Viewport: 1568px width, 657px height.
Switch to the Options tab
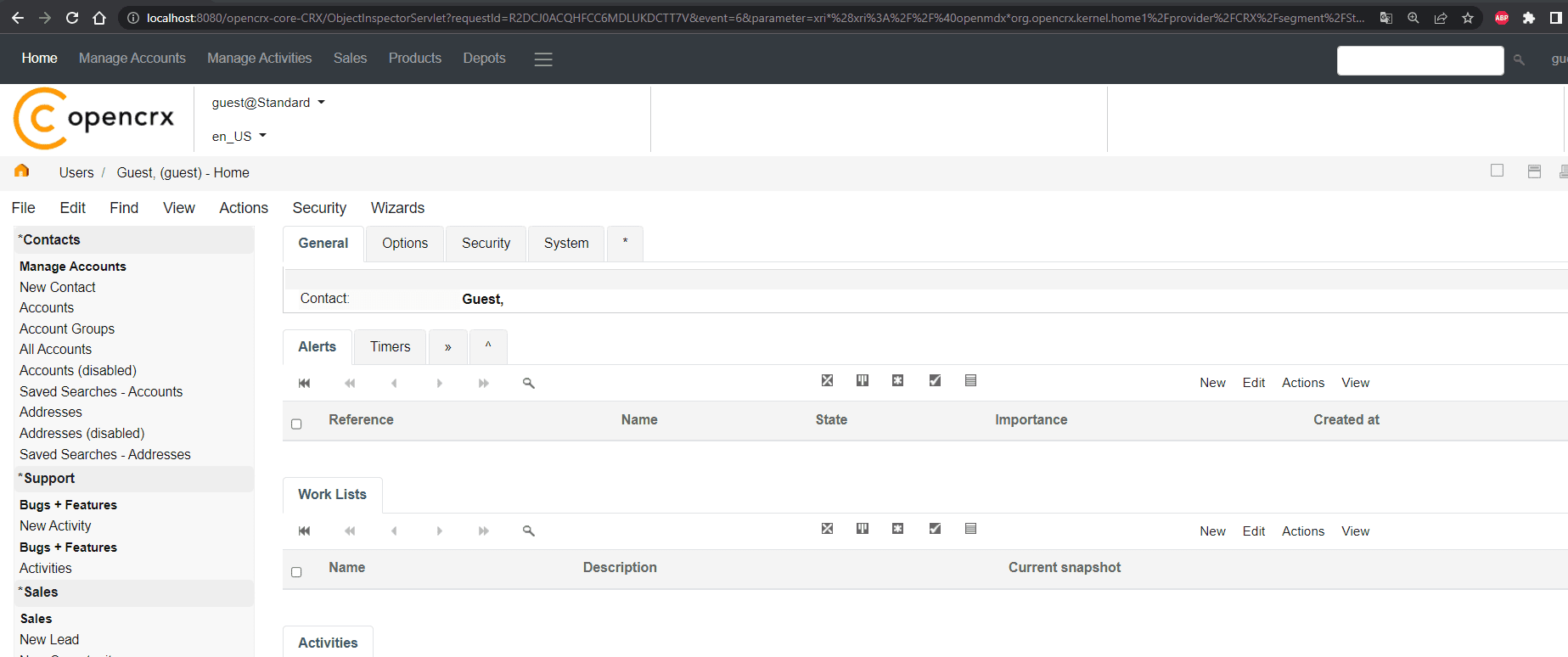point(405,244)
